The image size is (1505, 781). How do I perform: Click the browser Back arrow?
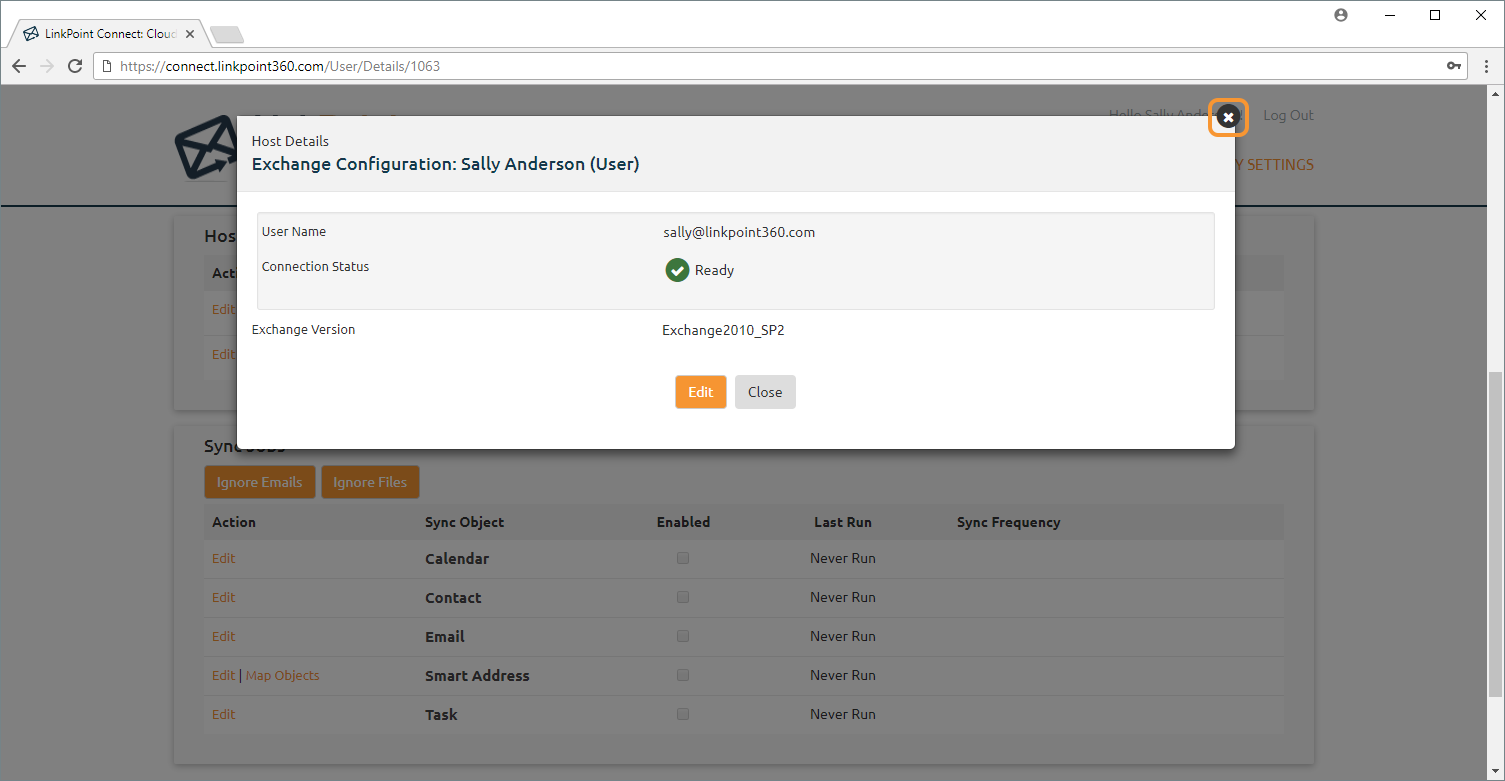click(19, 66)
